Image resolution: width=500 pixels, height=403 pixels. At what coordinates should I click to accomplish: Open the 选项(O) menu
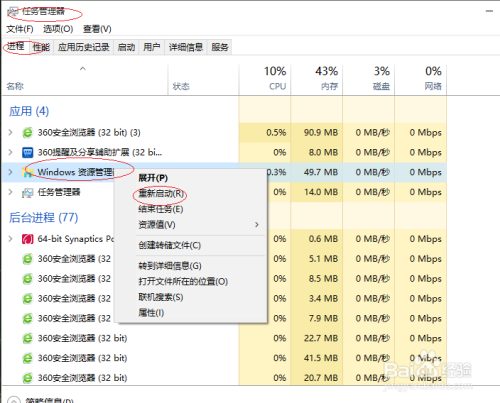click(58, 29)
